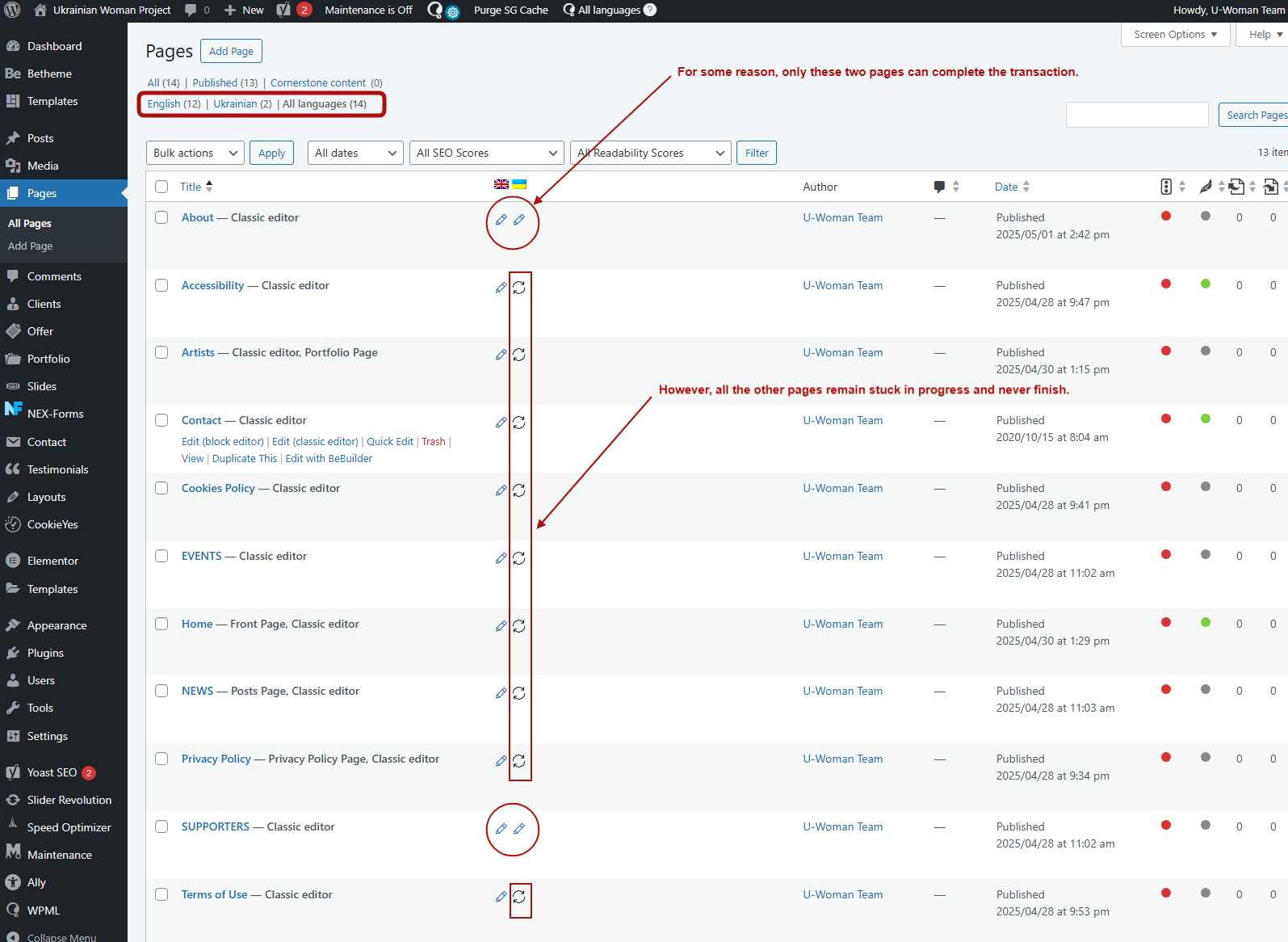Click Quick Edit link for Contact
Screen dimensions: 1288x942
click(x=390, y=441)
